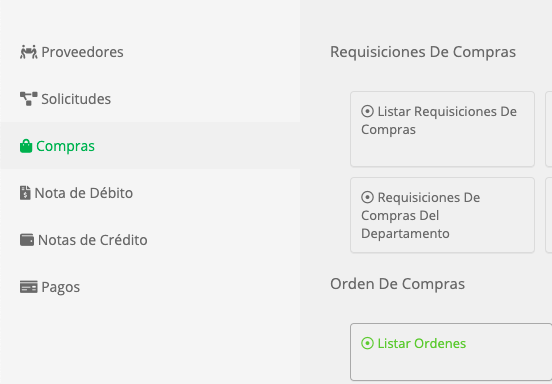Click the green circle-dot icon beside Listar Ordenes

(367, 343)
